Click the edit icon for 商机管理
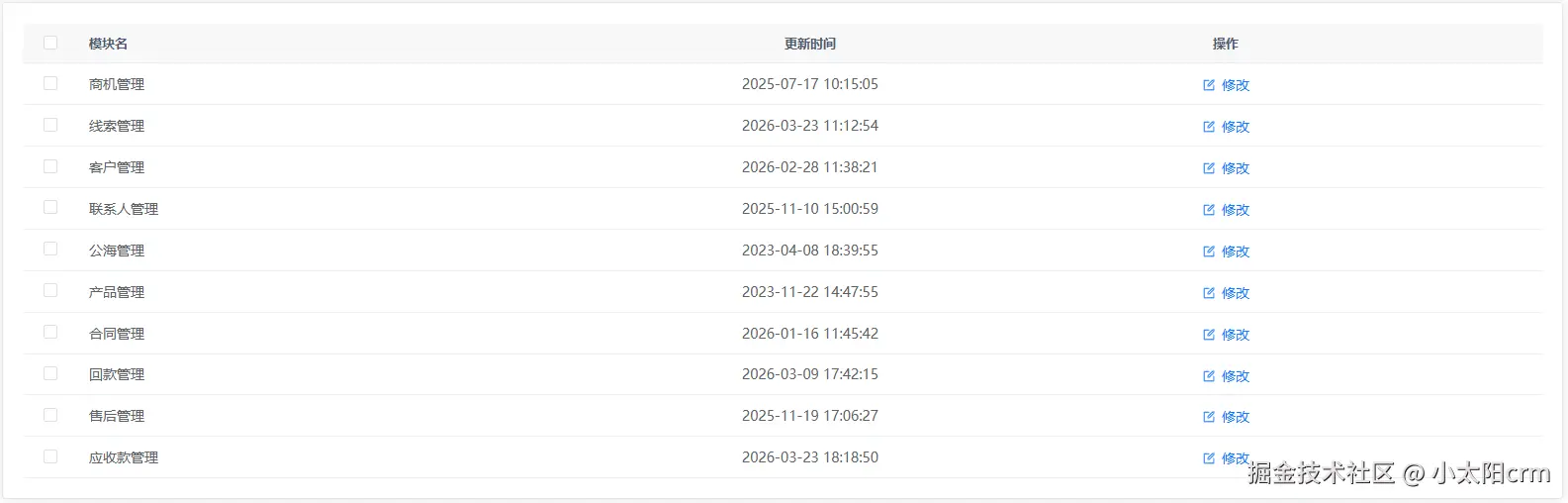 (1208, 85)
